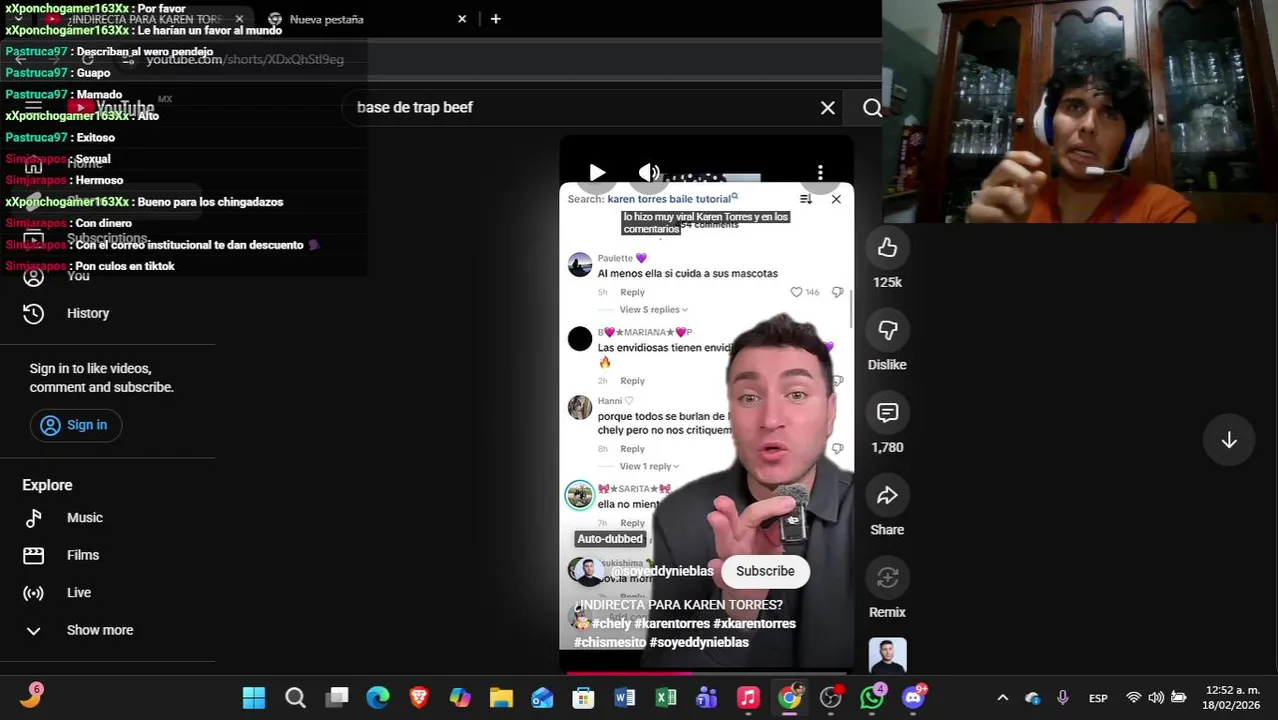Mute the short's volume speaker icon

pyautogui.click(x=649, y=173)
